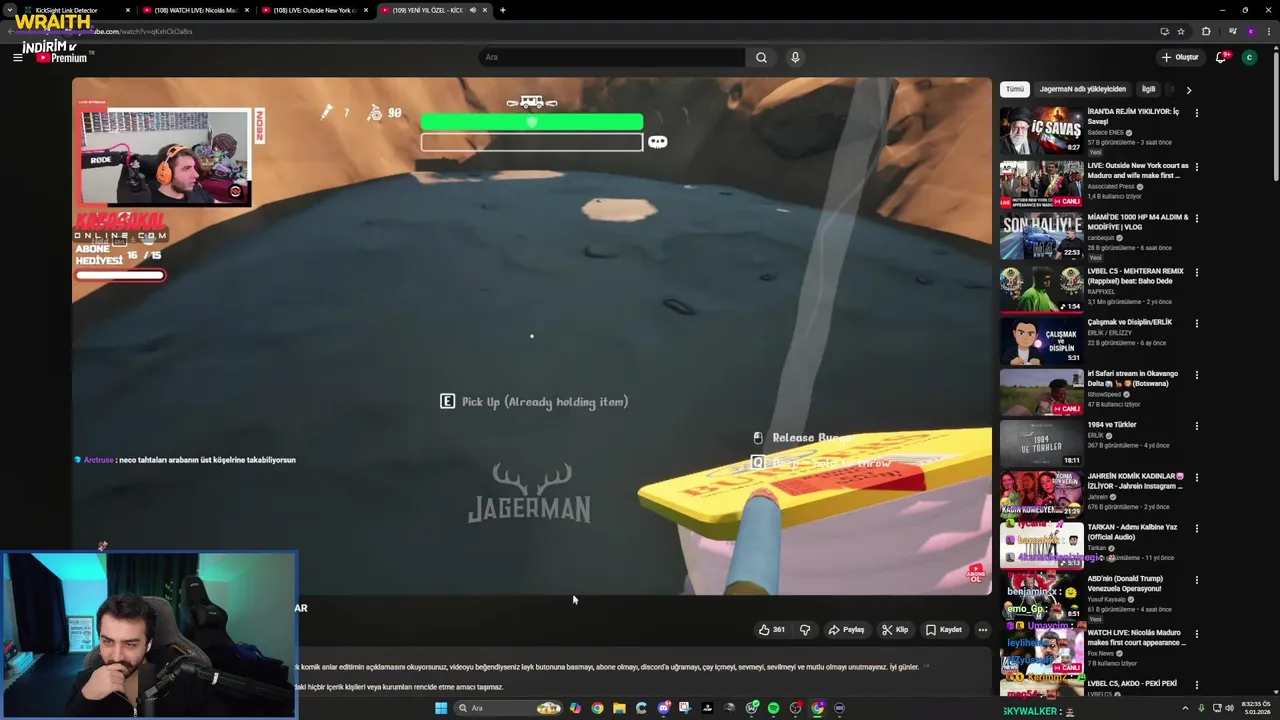Click the clock and date in taskbar
This screenshot has width=1280, height=720.
[x=1257, y=708]
